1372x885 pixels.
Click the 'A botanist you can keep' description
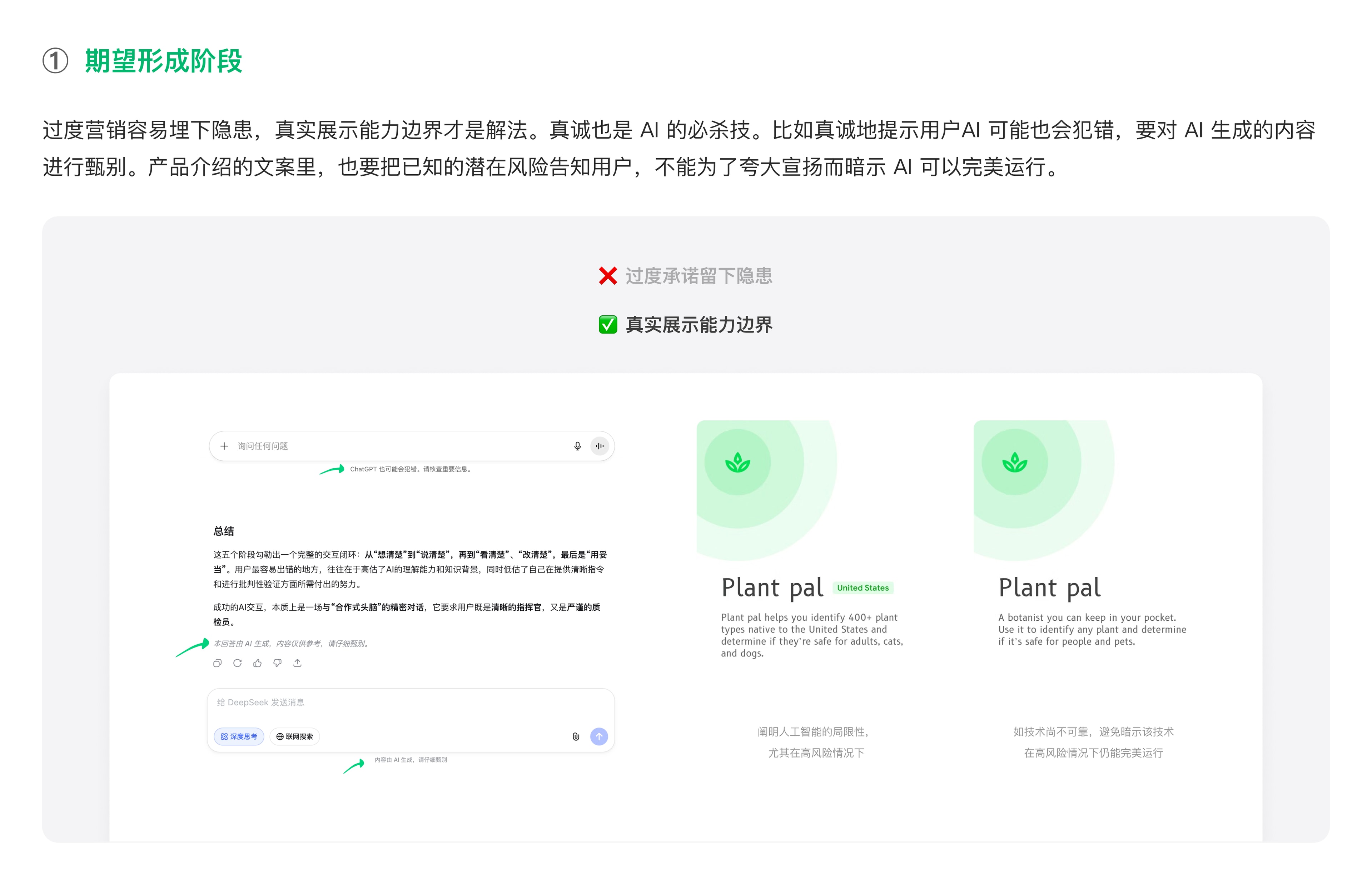coord(1092,630)
